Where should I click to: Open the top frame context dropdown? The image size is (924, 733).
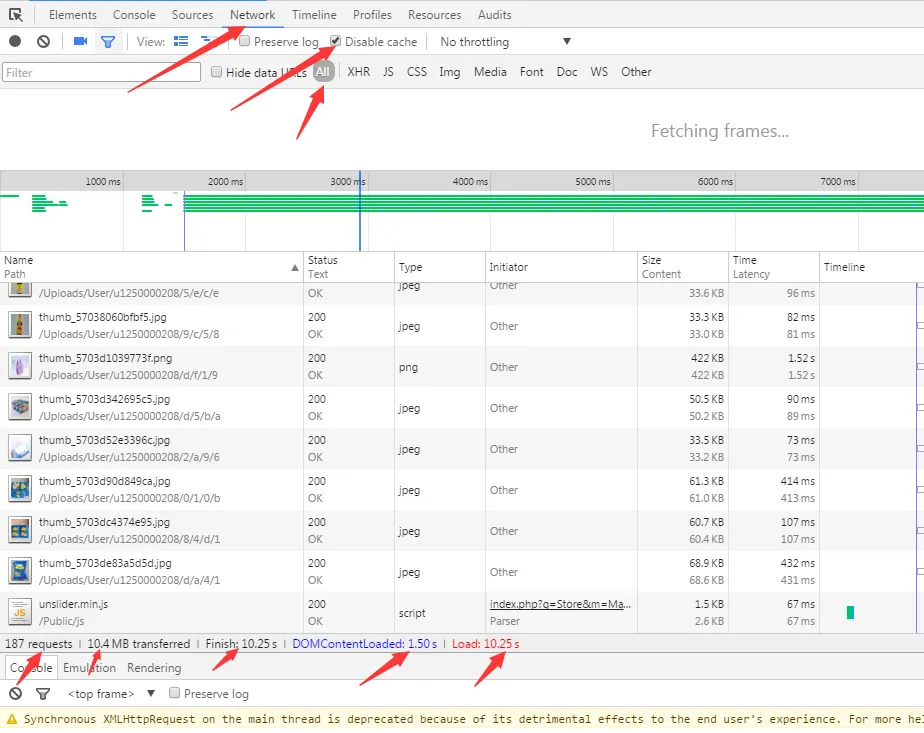pos(111,694)
